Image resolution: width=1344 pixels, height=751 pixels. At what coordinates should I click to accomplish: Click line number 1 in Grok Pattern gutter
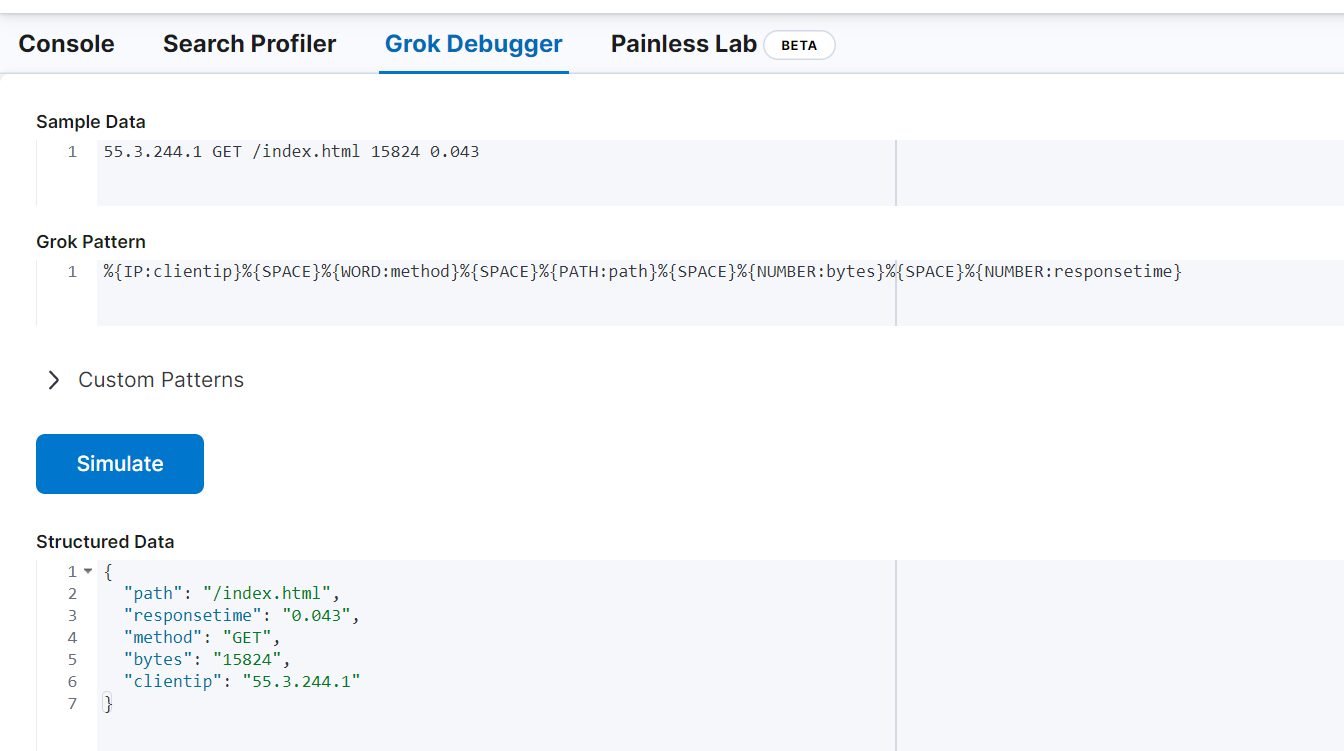pos(72,272)
